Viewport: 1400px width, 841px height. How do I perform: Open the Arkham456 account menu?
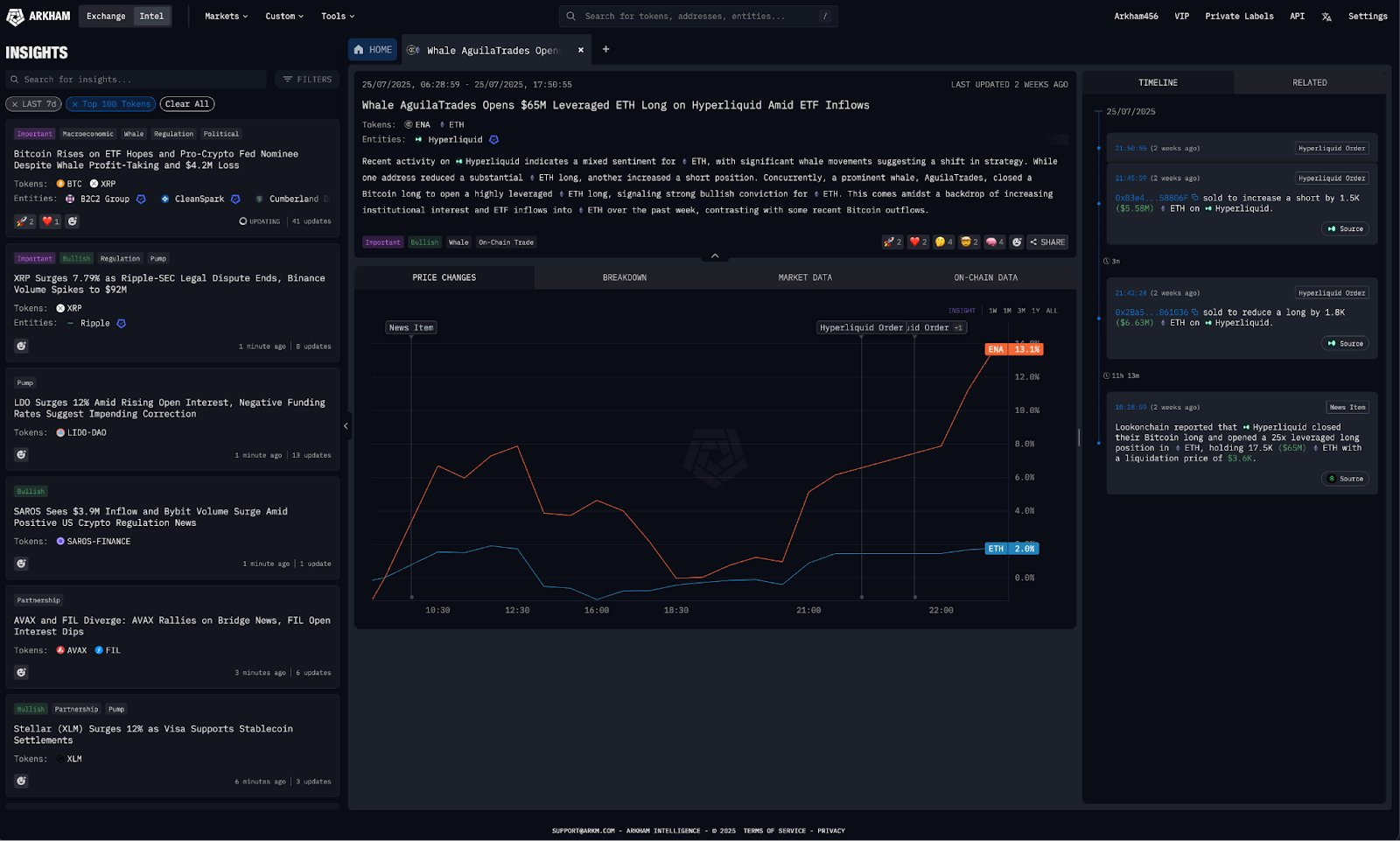pyautogui.click(x=1136, y=16)
